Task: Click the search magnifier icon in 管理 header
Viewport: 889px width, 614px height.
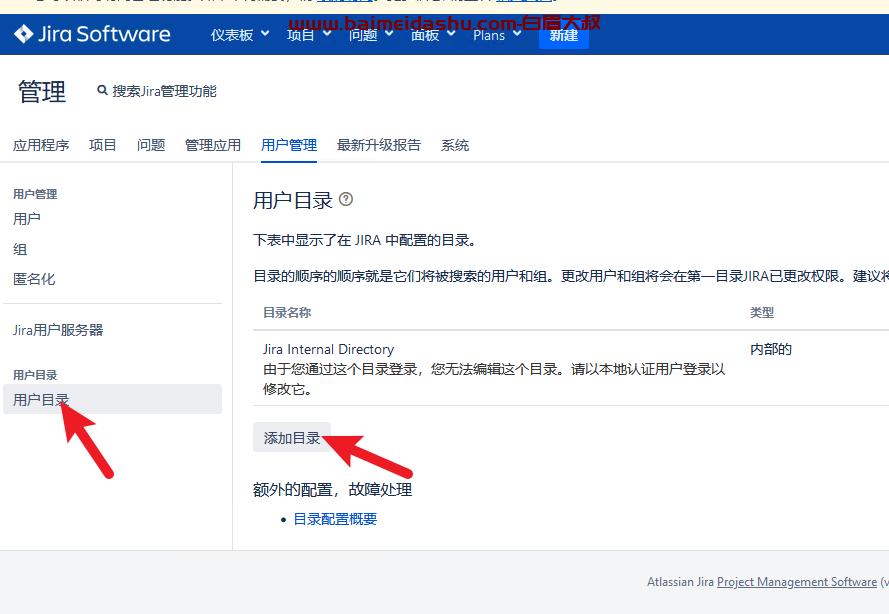Action: point(102,90)
